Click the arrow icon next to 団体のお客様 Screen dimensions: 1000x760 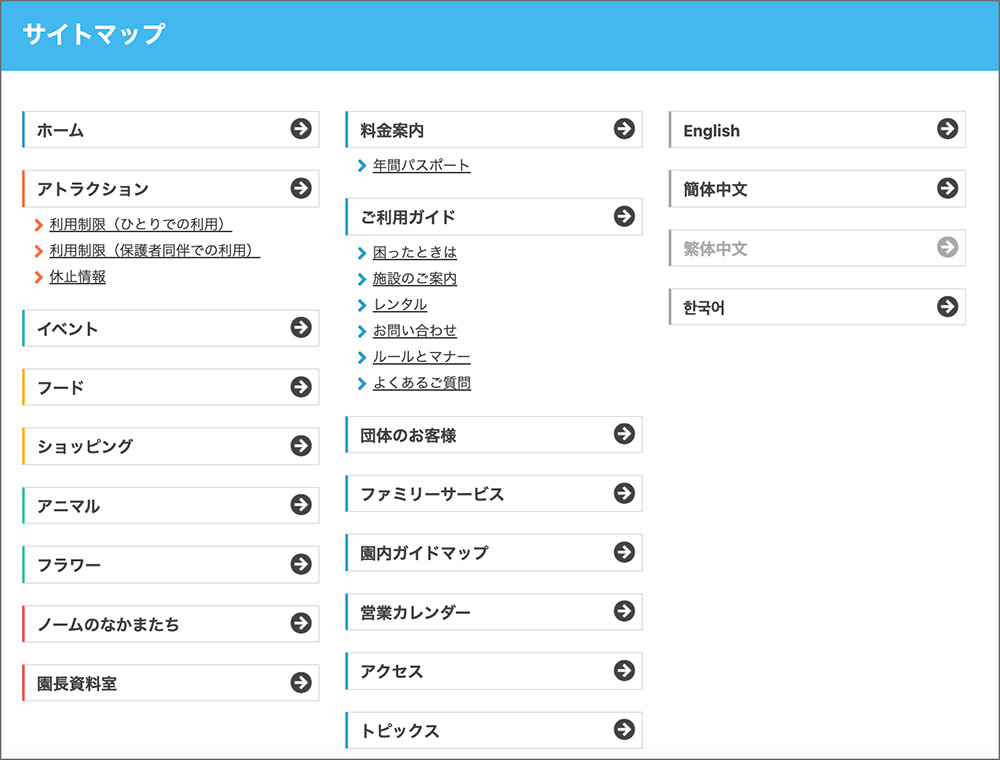624,434
